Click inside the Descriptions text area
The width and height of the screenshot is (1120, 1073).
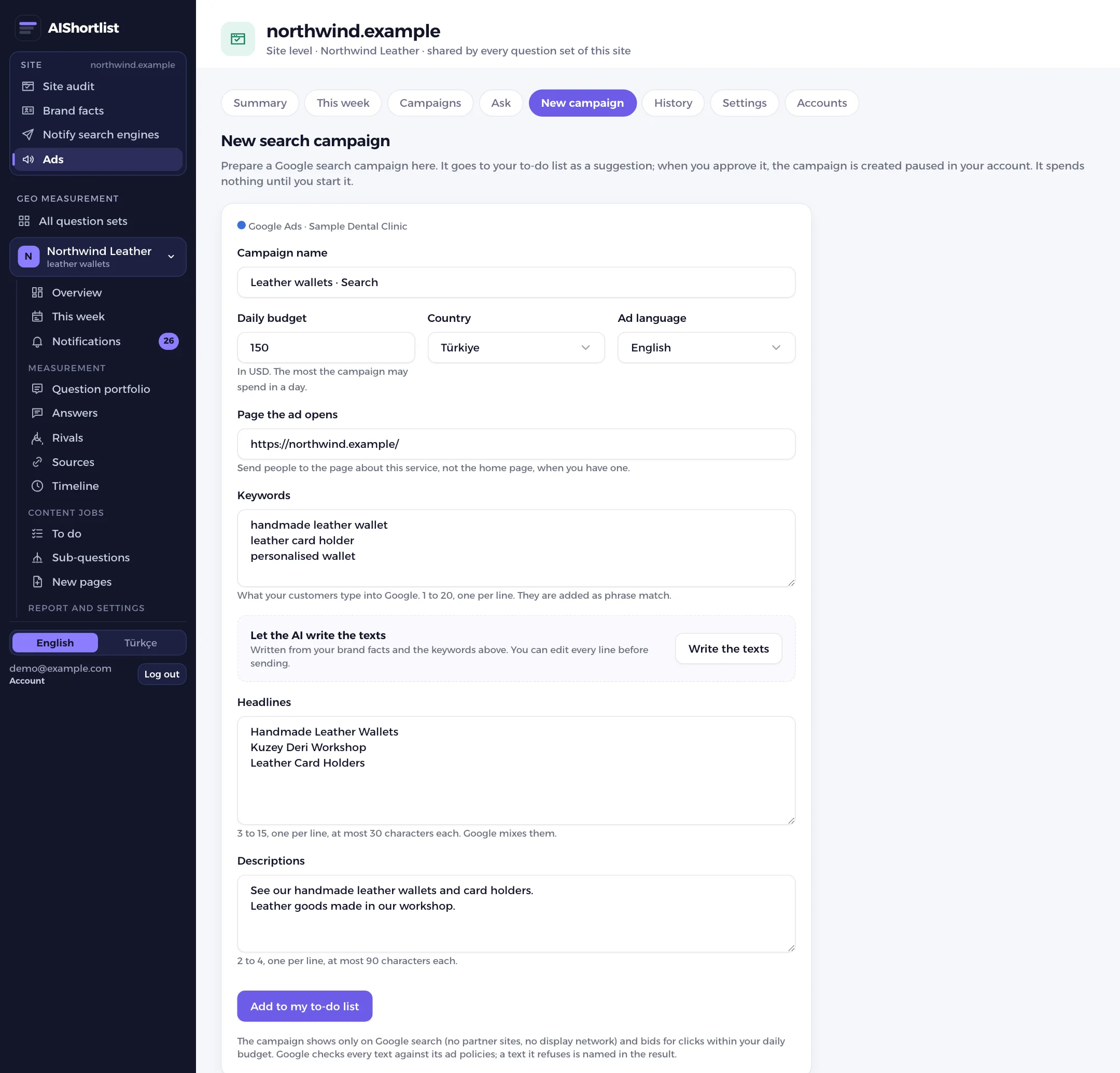coord(516,913)
